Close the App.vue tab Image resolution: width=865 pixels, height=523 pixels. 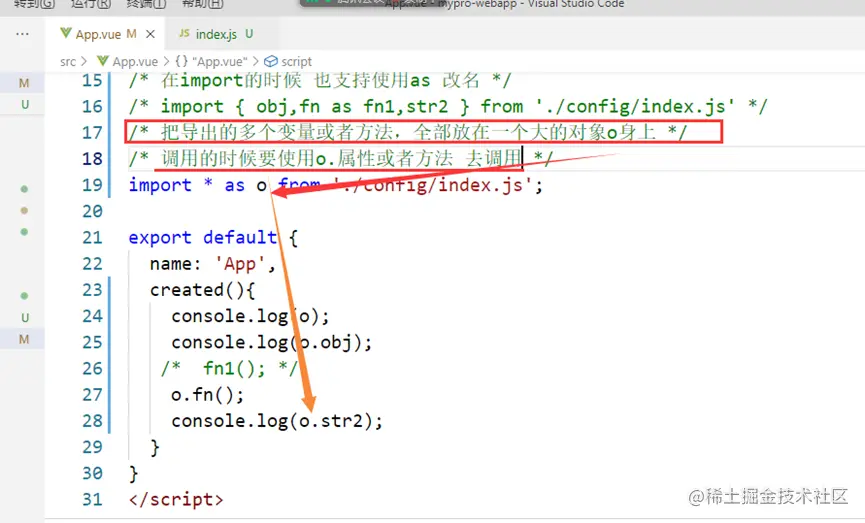click(x=150, y=34)
